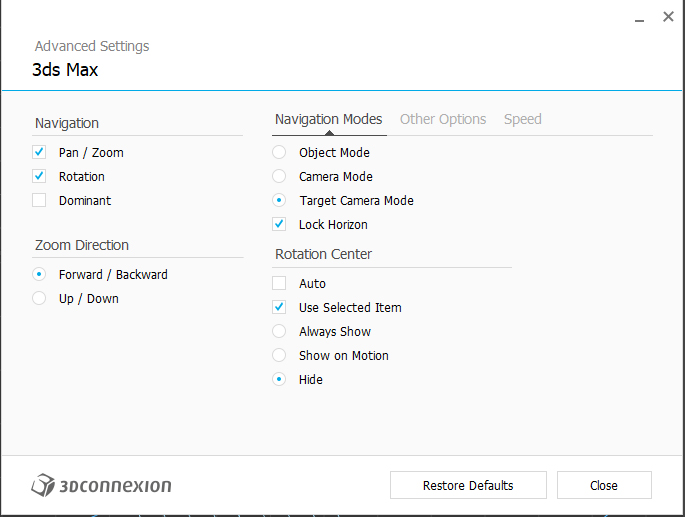Enable the Dominant checkbox
Screen dimensions: 685x517
pos(39,200)
